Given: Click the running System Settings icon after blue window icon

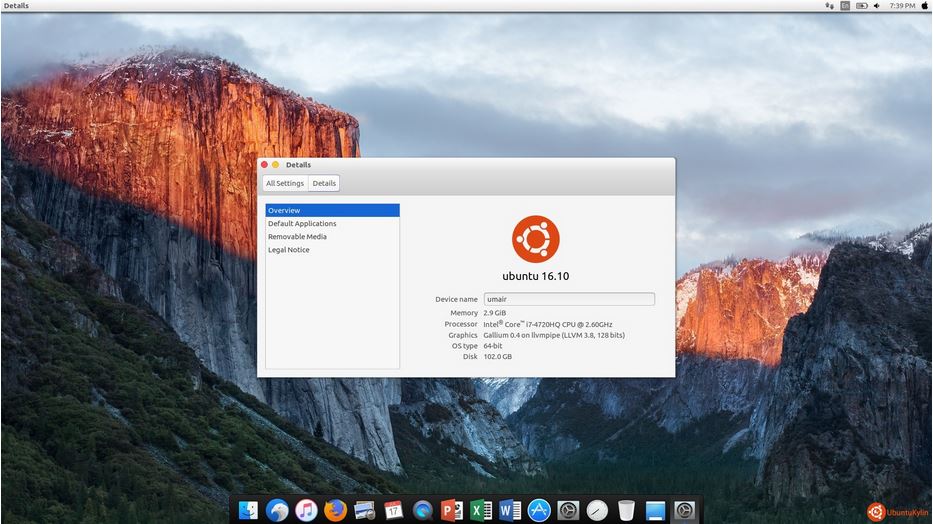Looking at the screenshot, I should (x=684, y=510).
